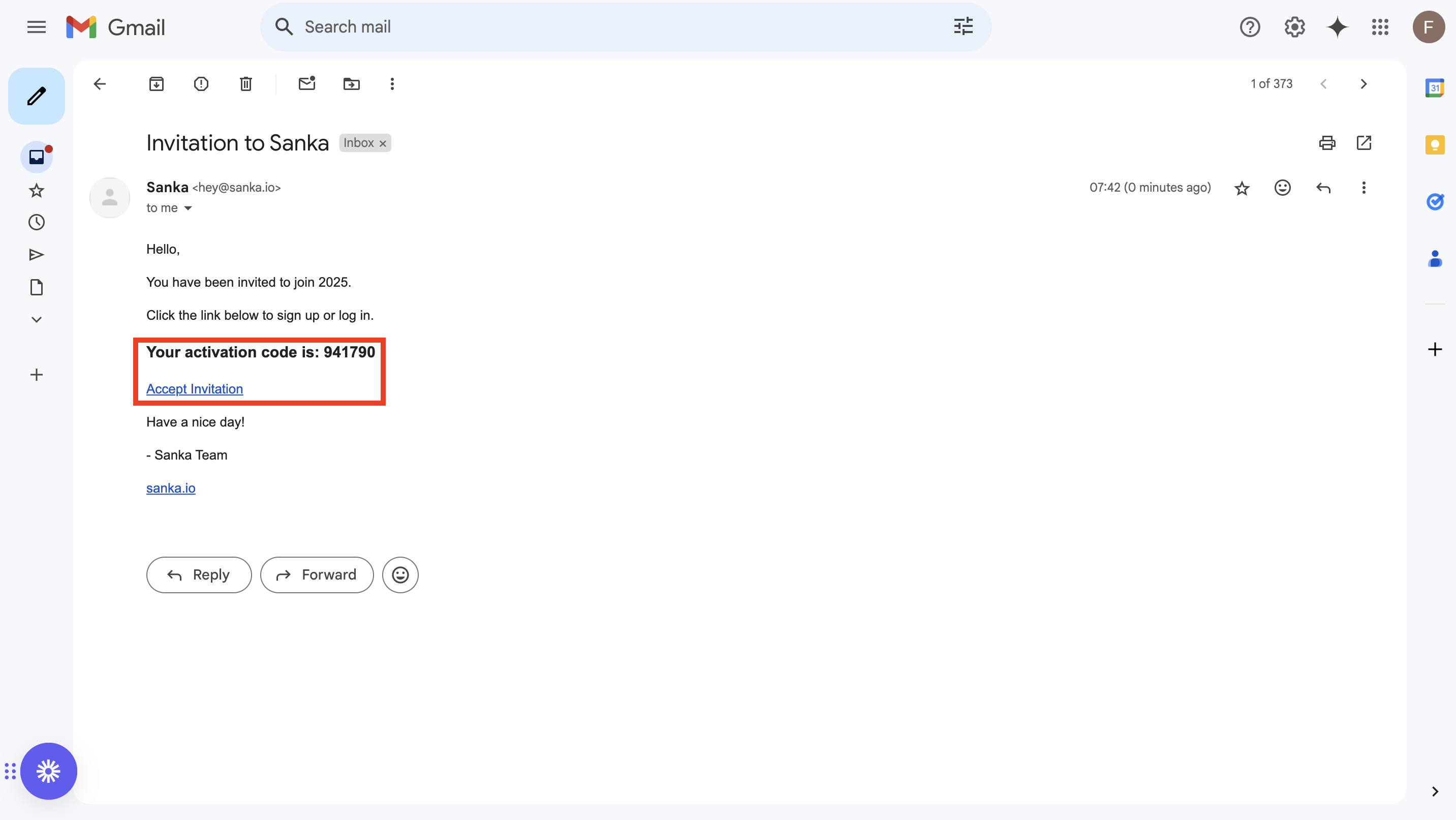The image size is (1456, 820).
Task: Click the Accept Invitation link
Action: click(x=195, y=389)
